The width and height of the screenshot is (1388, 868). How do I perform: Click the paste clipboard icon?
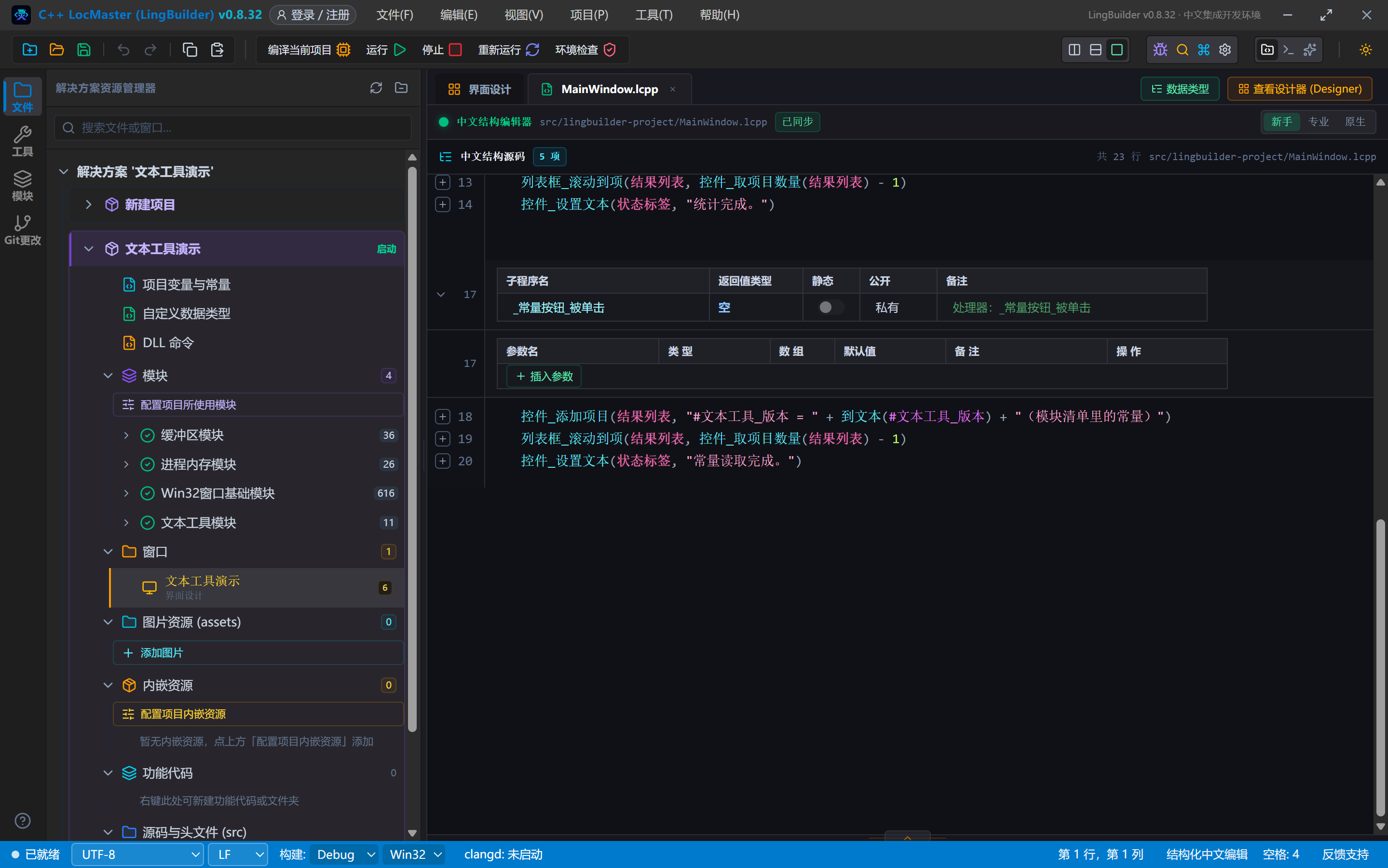(217, 50)
